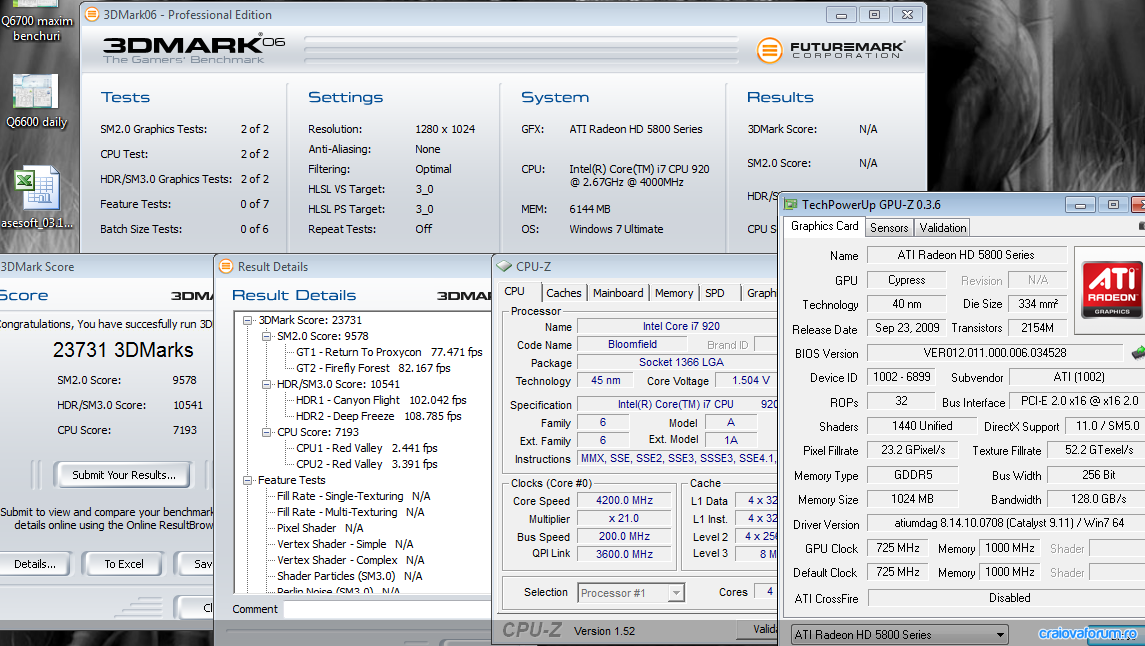Switch to the CPU tab in CPU-Z
The image size is (1145, 646).
point(515,291)
